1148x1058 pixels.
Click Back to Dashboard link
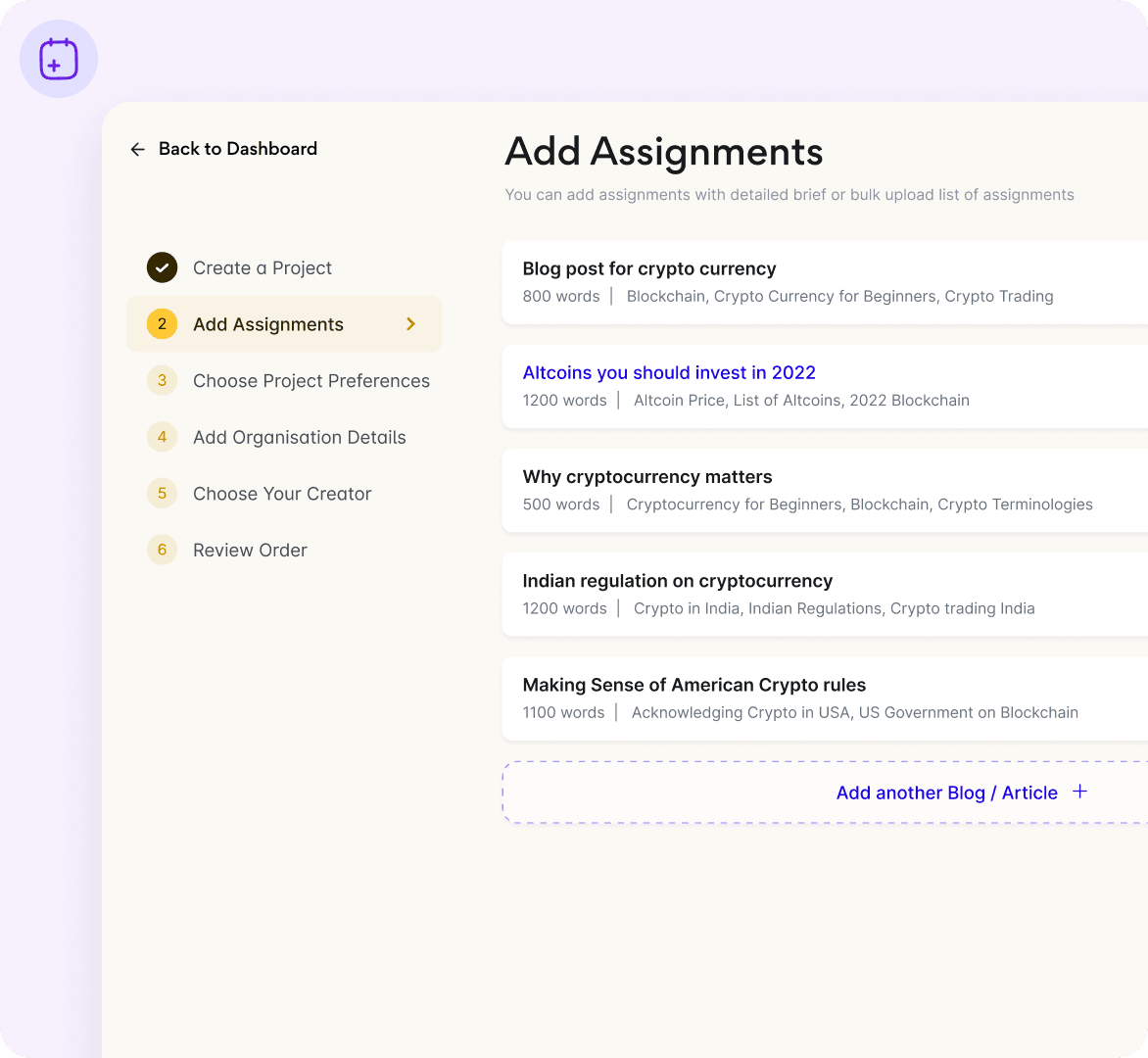click(237, 149)
